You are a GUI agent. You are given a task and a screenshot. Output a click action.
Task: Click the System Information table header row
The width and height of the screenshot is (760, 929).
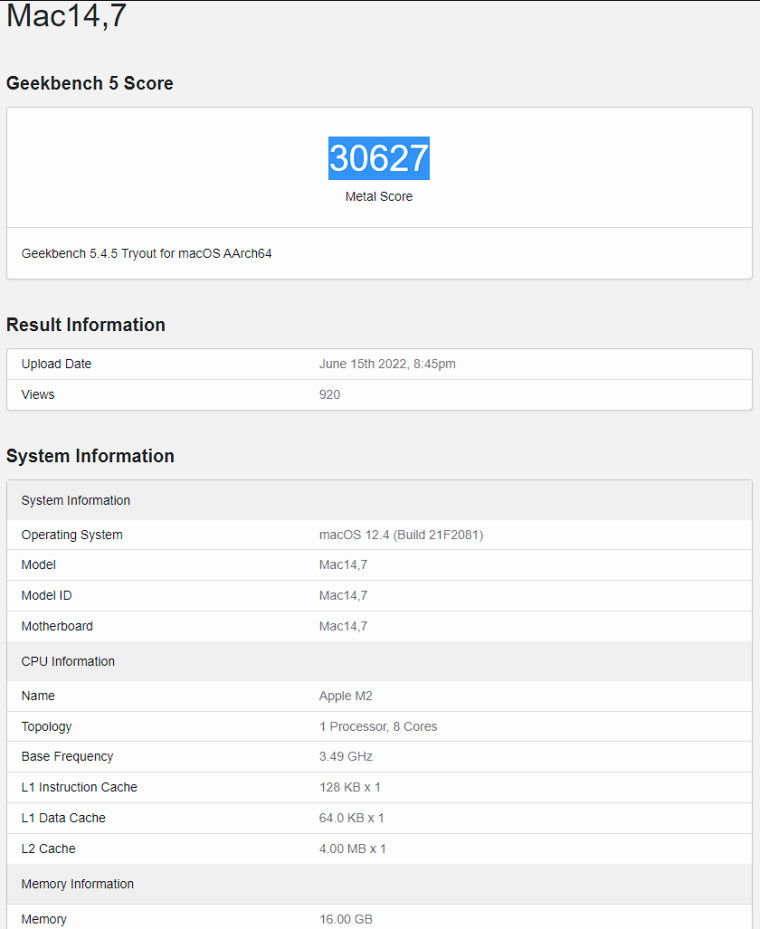379,501
